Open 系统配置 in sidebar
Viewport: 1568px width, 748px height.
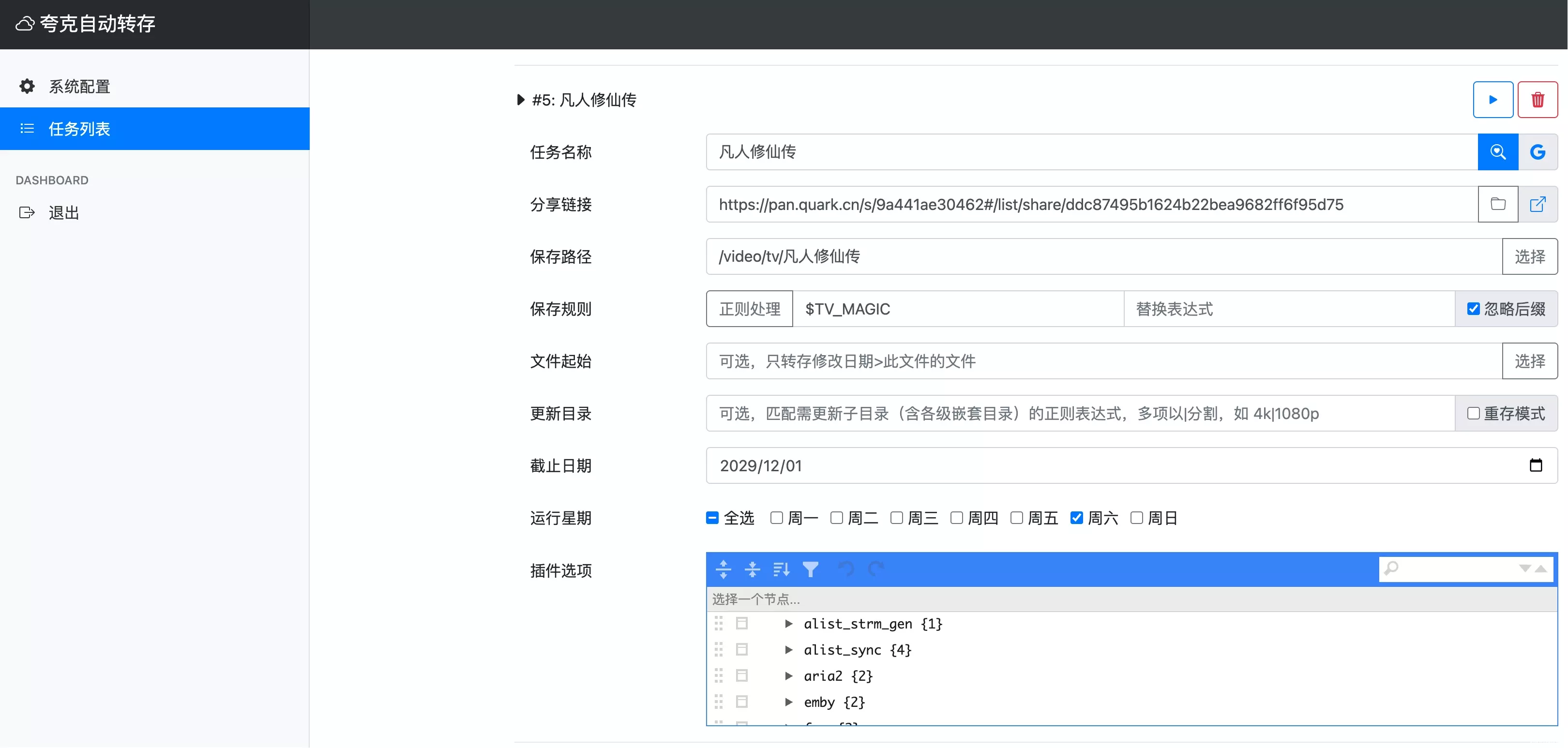click(x=154, y=87)
